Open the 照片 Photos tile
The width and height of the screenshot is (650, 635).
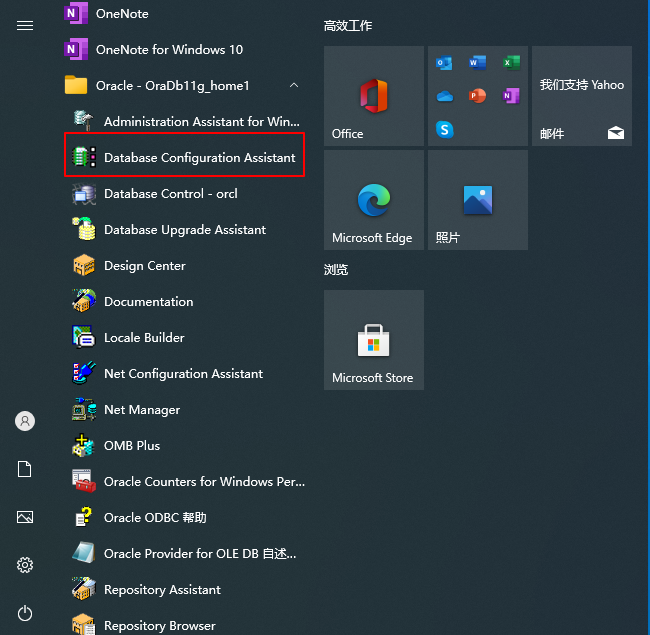pos(478,200)
